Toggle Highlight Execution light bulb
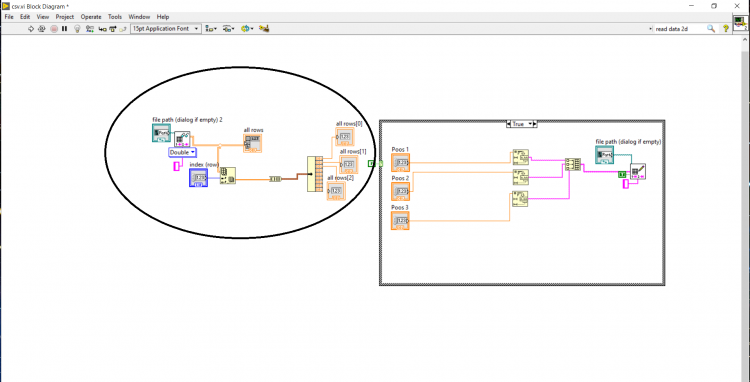This screenshot has width=750, height=382. [x=77, y=29]
